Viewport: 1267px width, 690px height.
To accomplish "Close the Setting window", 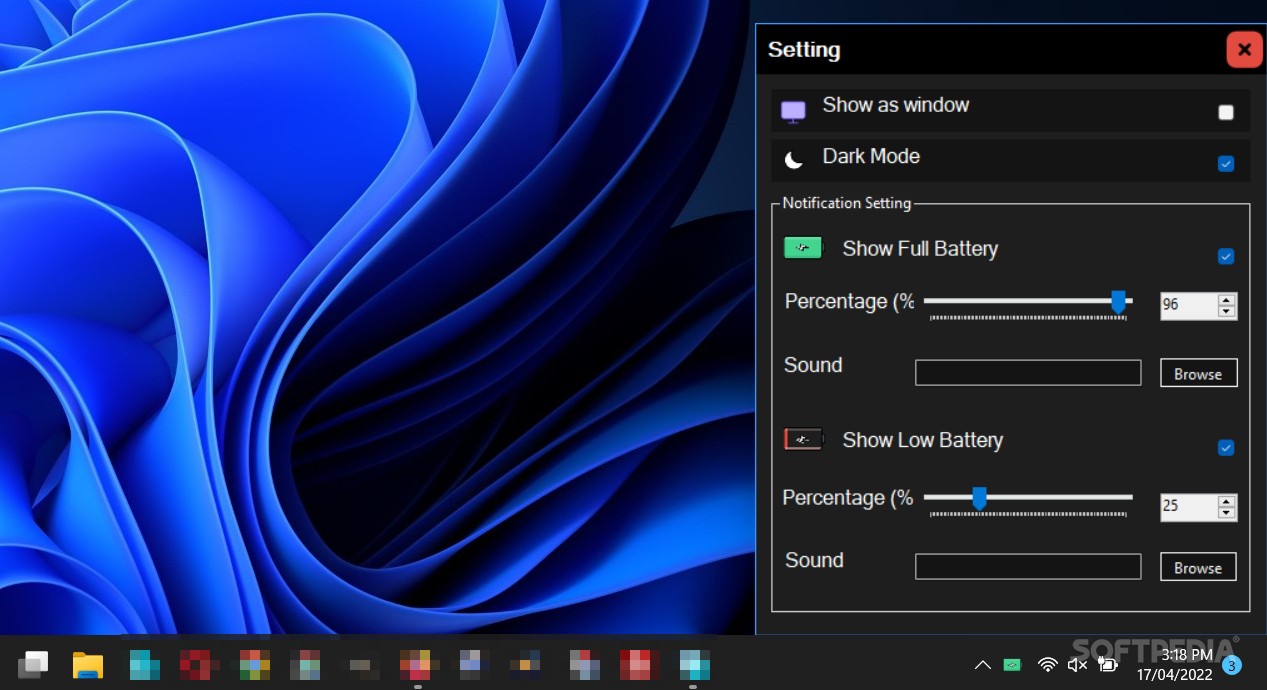I will click(1244, 49).
